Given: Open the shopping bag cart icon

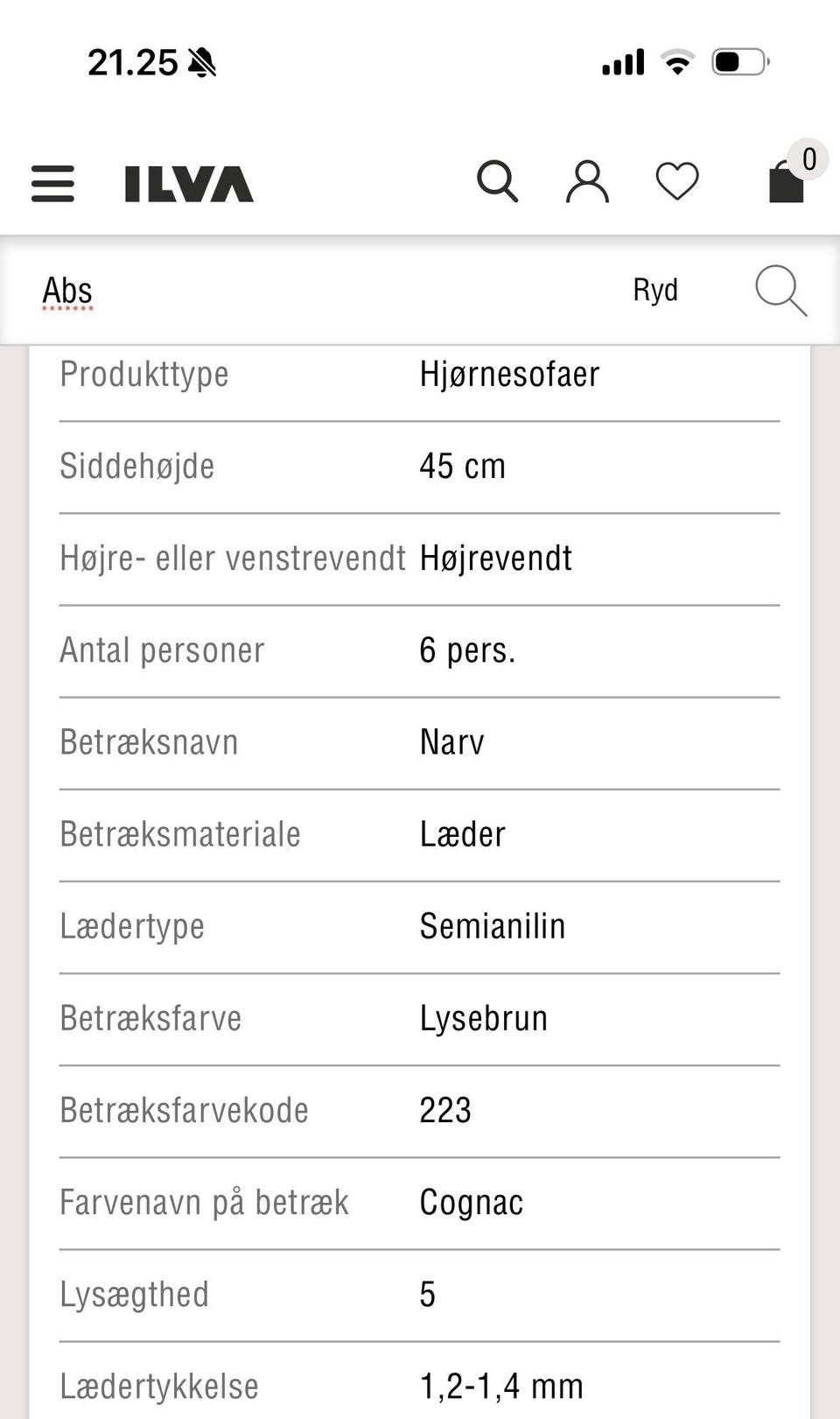Looking at the screenshot, I should point(785,184).
